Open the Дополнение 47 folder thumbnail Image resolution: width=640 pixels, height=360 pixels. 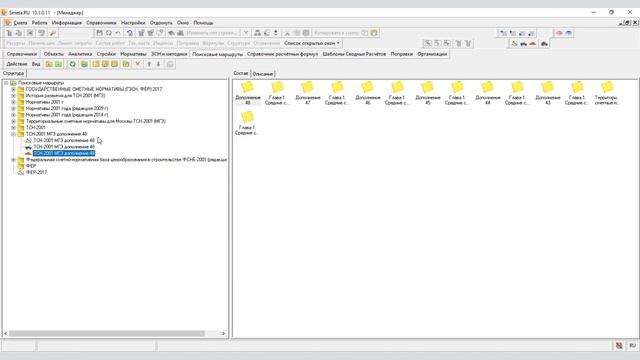(307, 93)
